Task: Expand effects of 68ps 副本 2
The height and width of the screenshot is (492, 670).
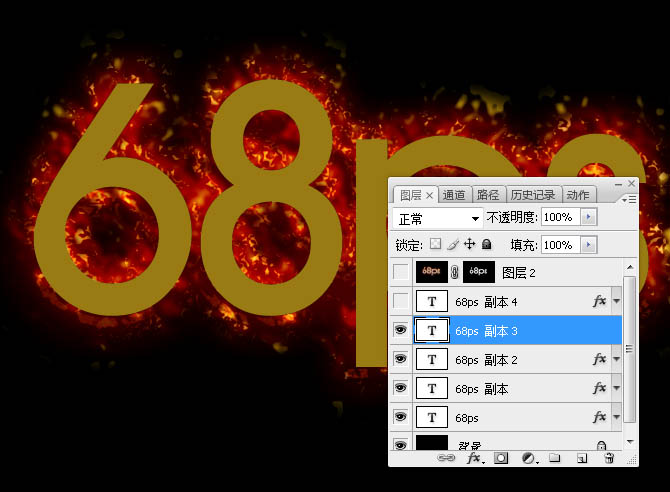Action: coord(617,359)
